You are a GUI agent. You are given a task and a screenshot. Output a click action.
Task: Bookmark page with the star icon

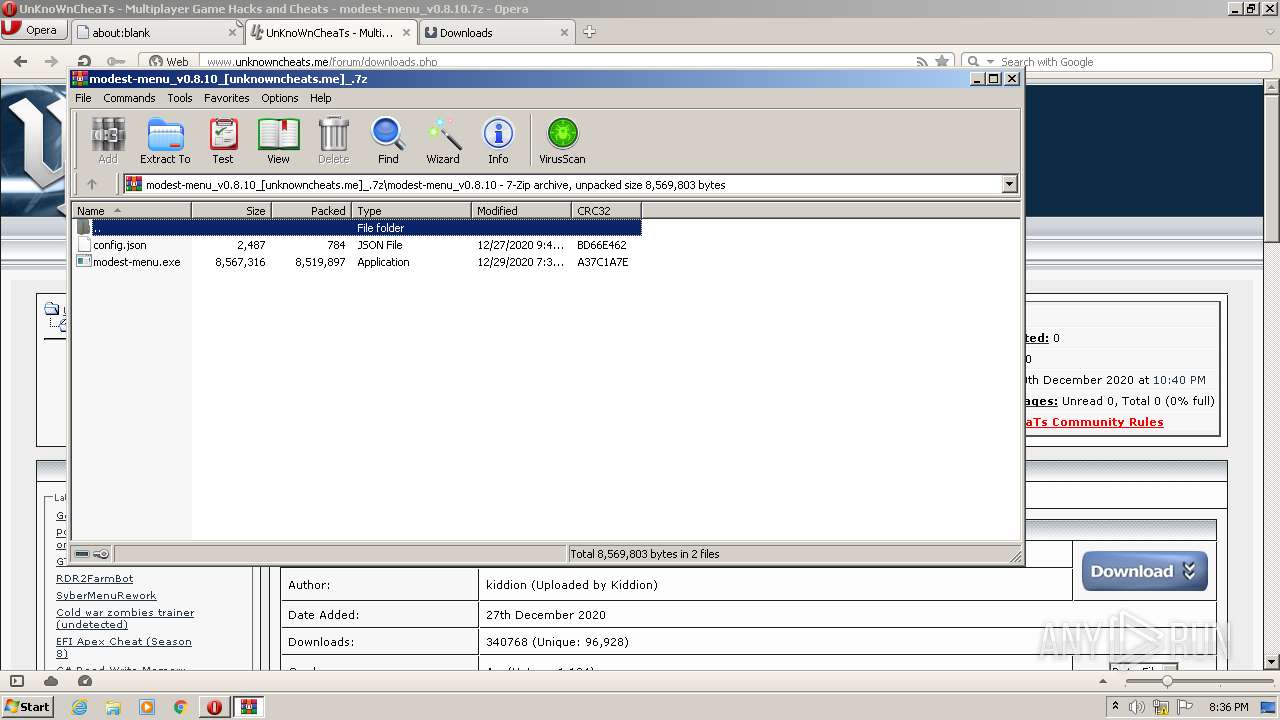941,62
